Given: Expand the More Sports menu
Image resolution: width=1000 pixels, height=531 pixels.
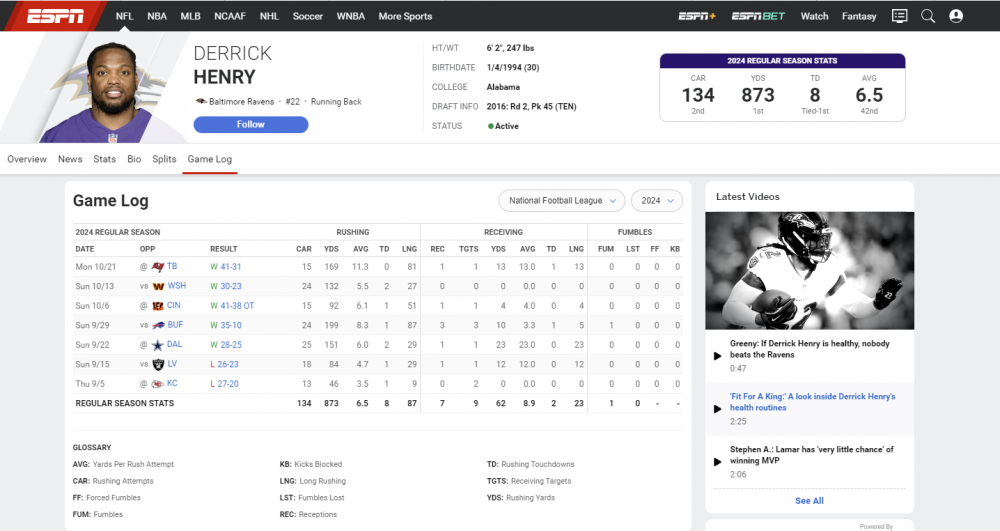Looking at the screenshot, I should click(405, 16).
